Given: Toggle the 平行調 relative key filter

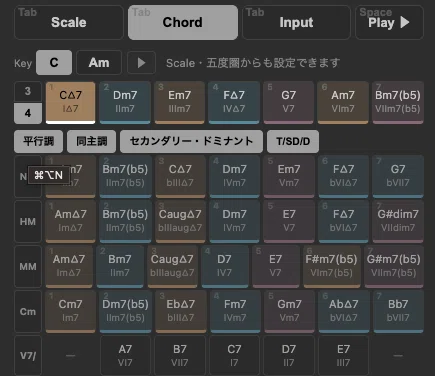Looking at the screenshot, I should 38,141.
